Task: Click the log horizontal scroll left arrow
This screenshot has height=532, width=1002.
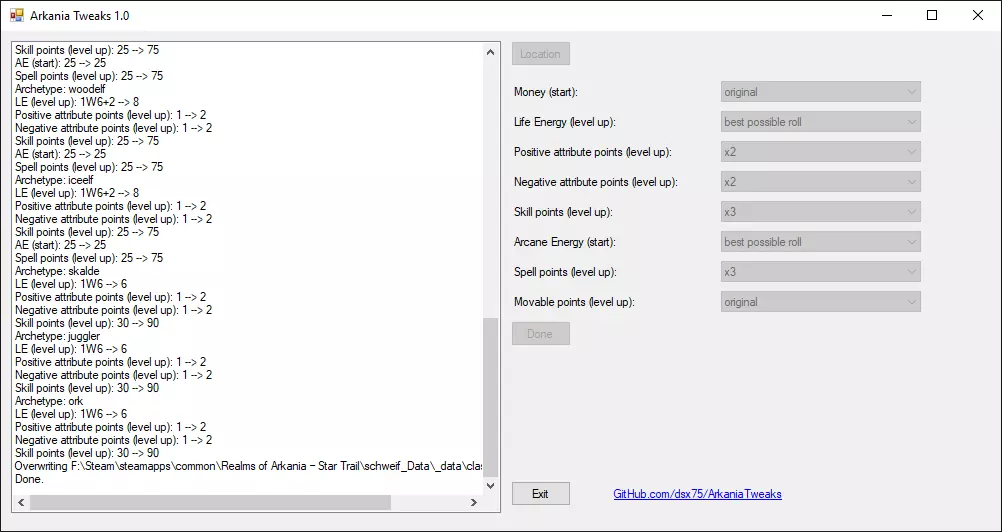Action: tap(20, 503)
